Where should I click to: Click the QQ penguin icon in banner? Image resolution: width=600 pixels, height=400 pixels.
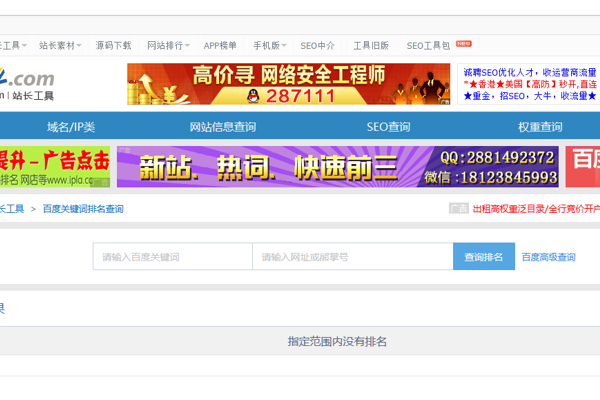253,96
